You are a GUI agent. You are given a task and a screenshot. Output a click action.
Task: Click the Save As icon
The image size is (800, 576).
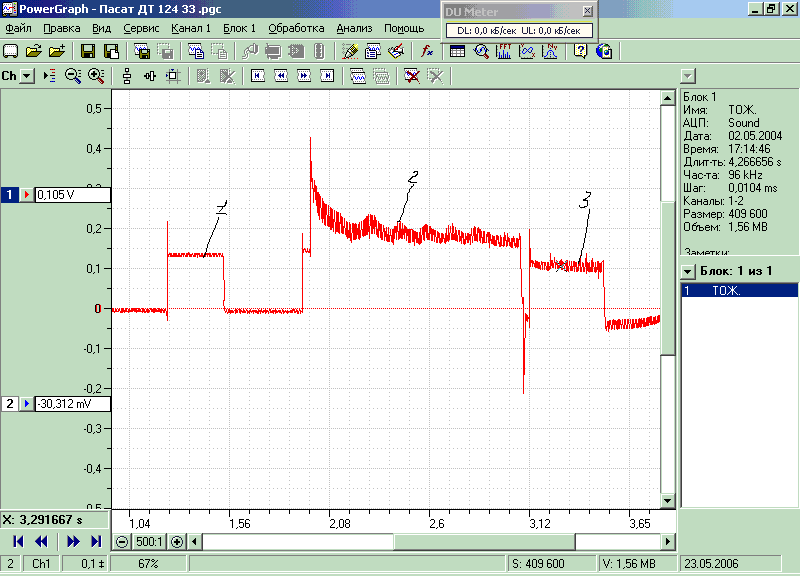[x=111, y=51]
